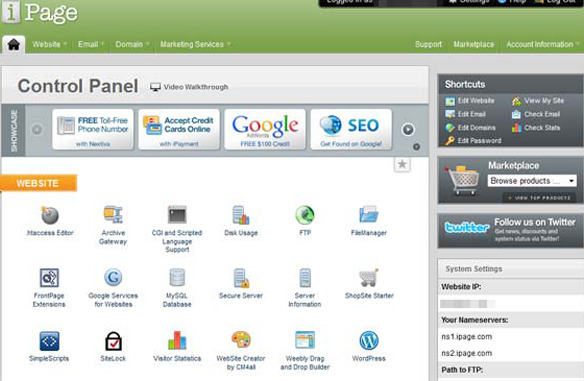
Task: Open the FileManager folder icon
Action: [369, 215]
